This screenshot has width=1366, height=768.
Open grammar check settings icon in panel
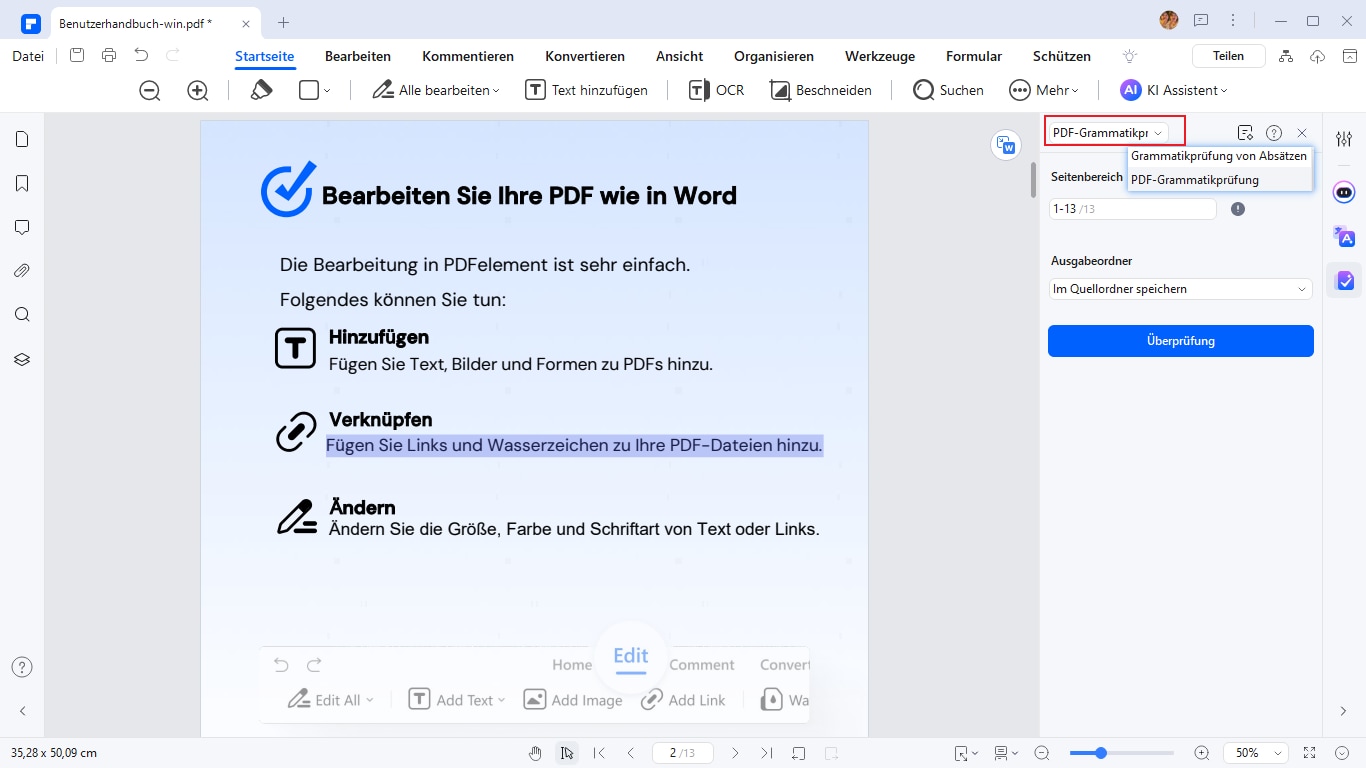tap(1245, 132)
